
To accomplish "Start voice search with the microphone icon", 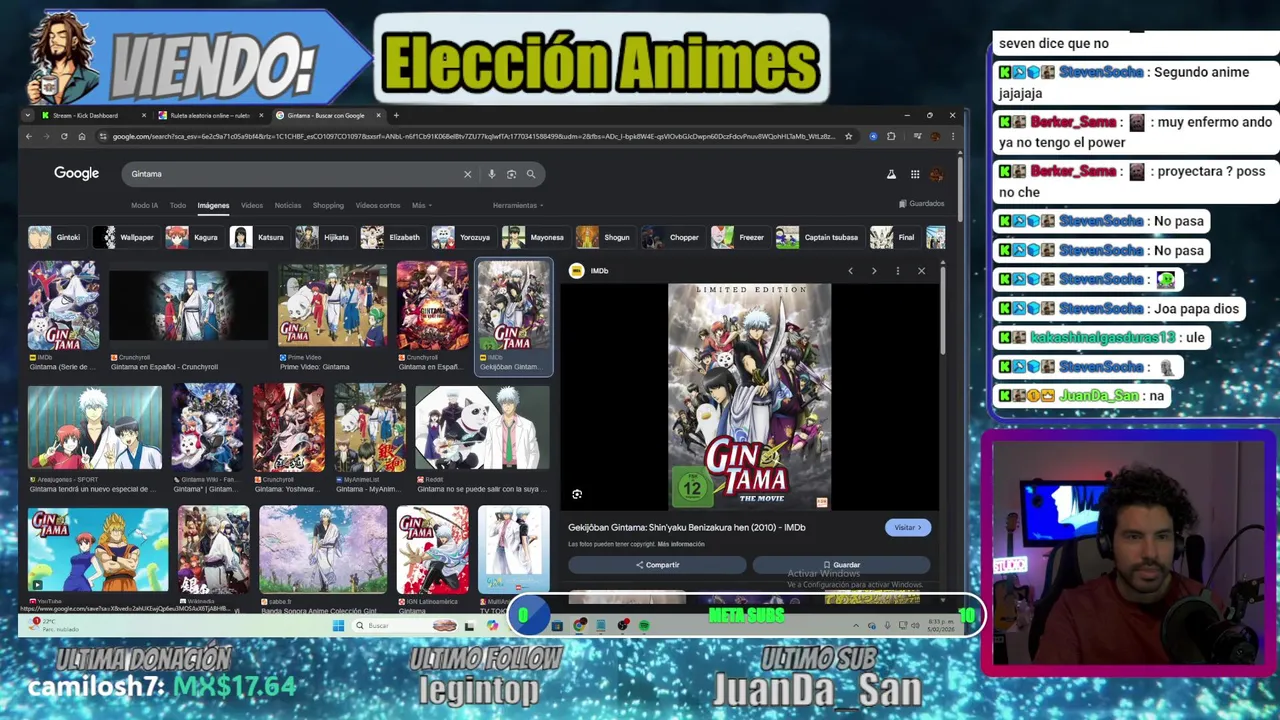I will (491, 174).
